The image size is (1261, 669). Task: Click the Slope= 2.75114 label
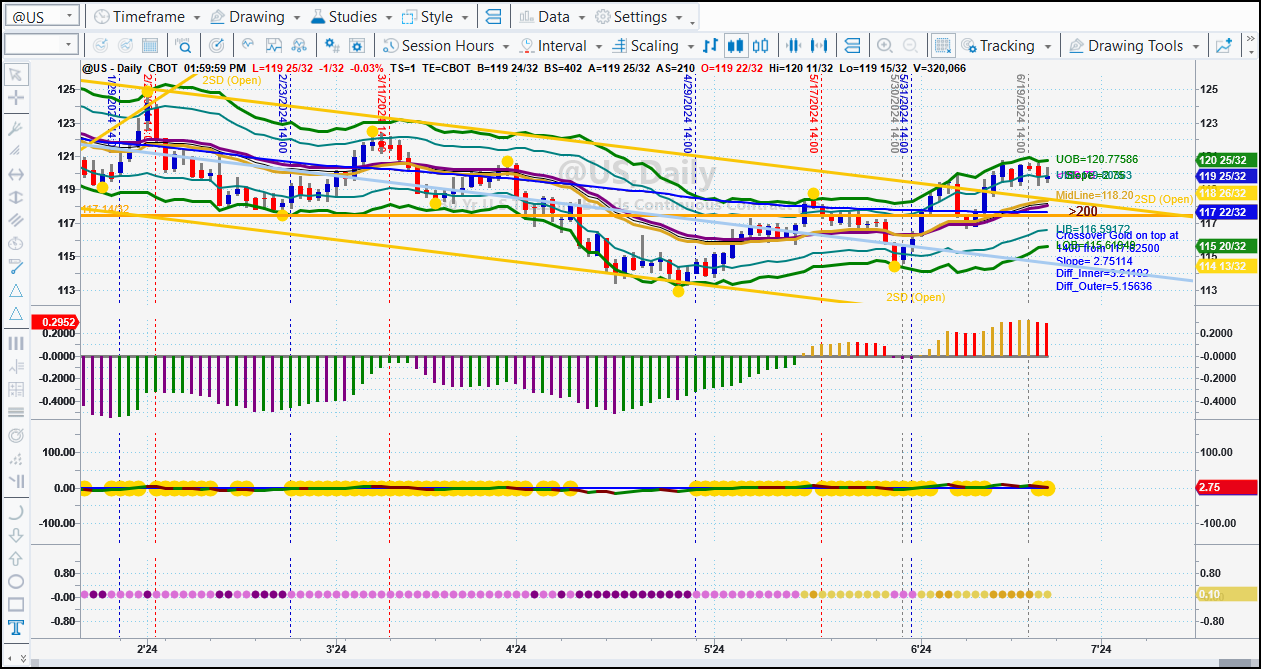(1094, 260)
